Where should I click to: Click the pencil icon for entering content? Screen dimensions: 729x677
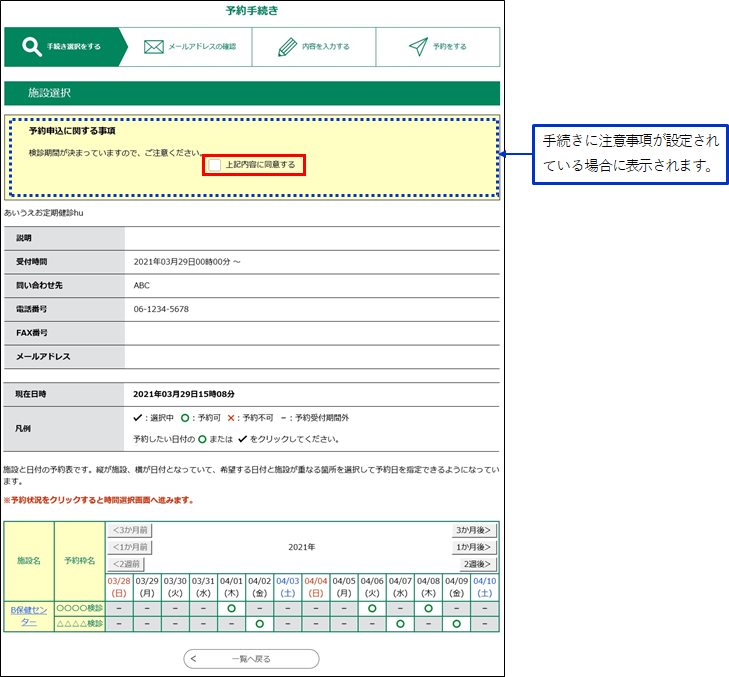click(x=287, y=47)
